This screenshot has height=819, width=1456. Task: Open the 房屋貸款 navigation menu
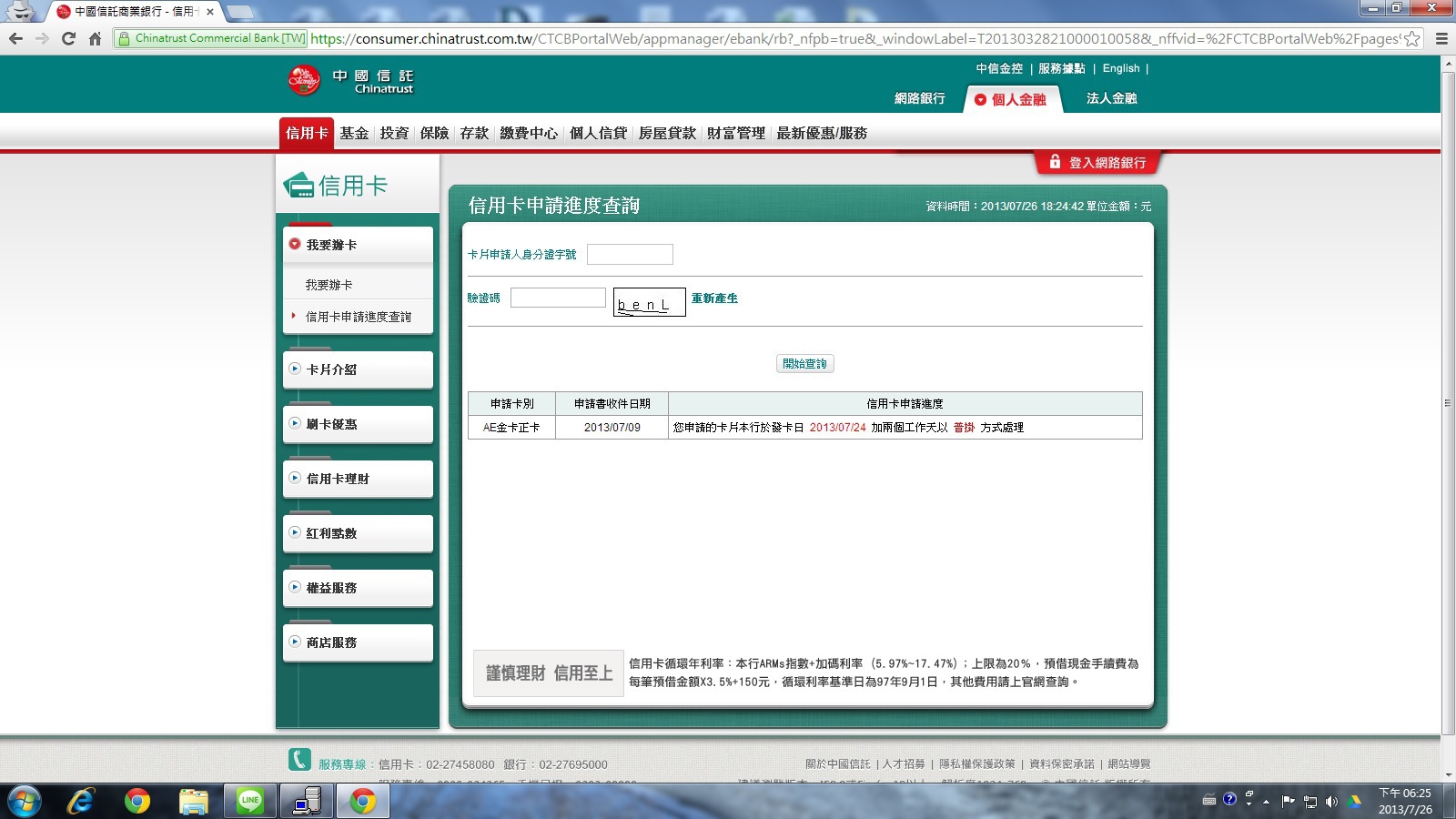[667, 133]
